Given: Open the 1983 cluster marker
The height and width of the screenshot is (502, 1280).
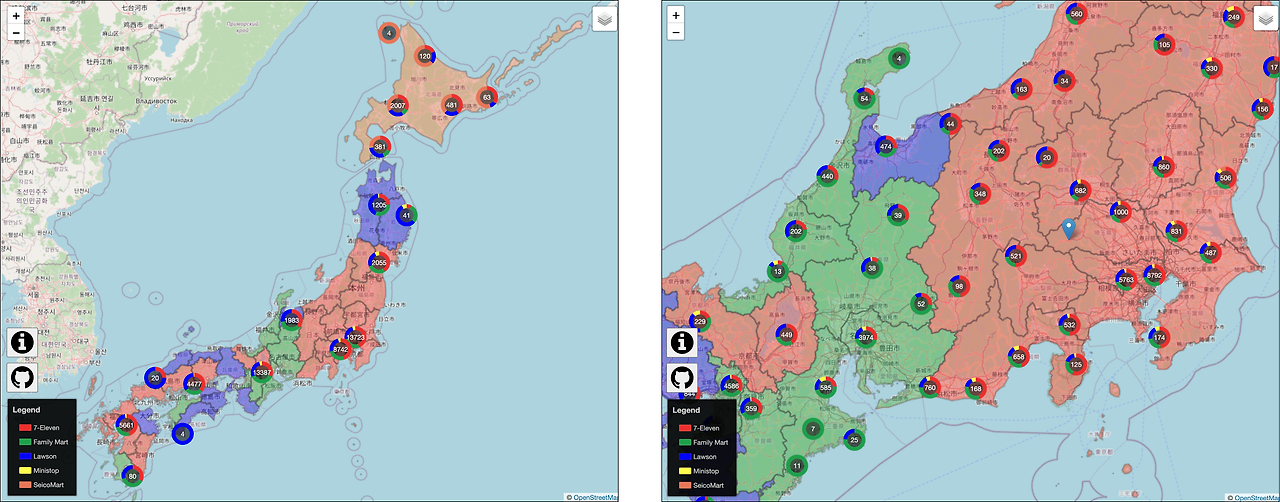Looking at the screenshot, I should tap(291, 320).
